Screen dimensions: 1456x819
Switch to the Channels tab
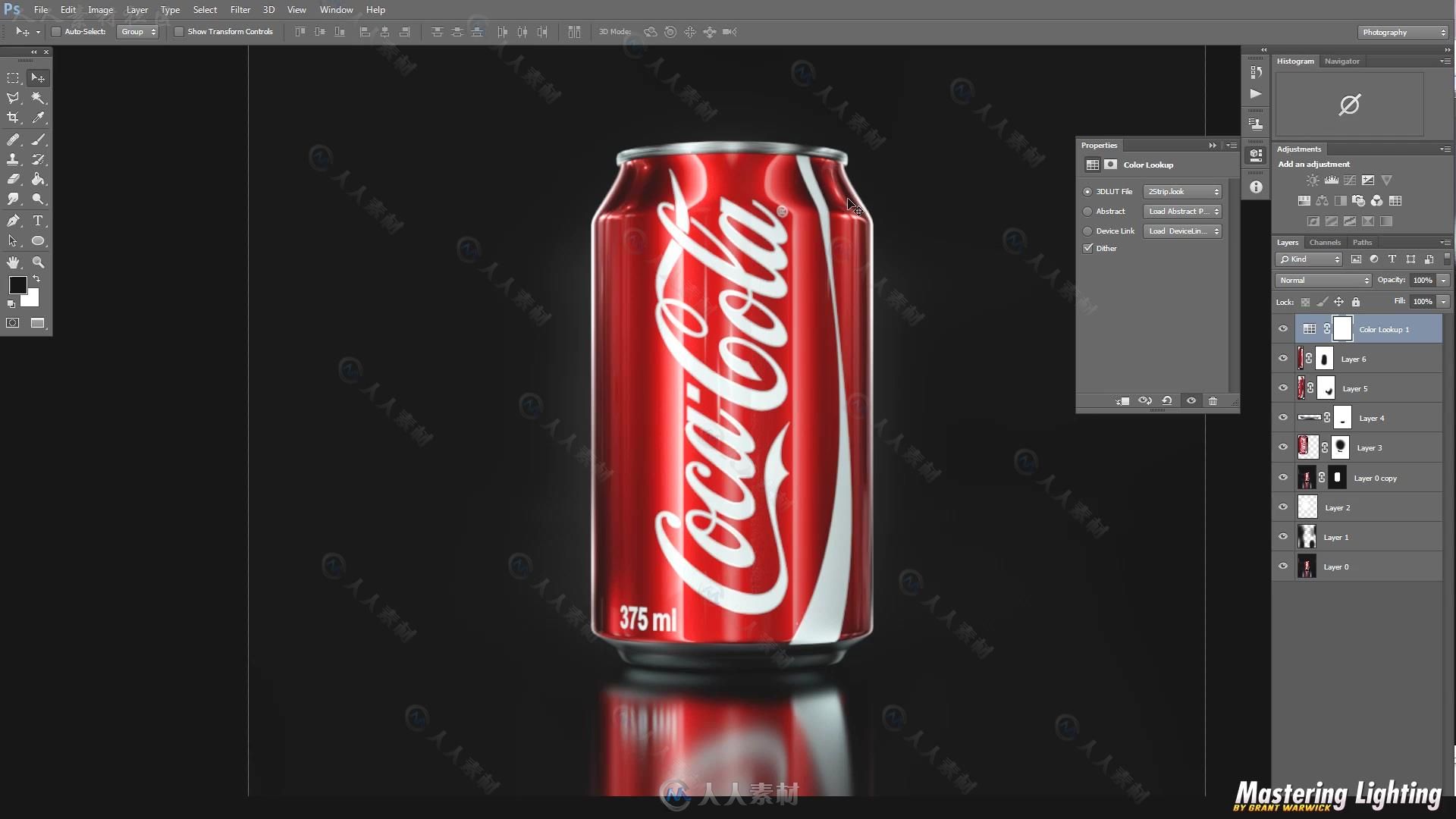[1325, 242]
